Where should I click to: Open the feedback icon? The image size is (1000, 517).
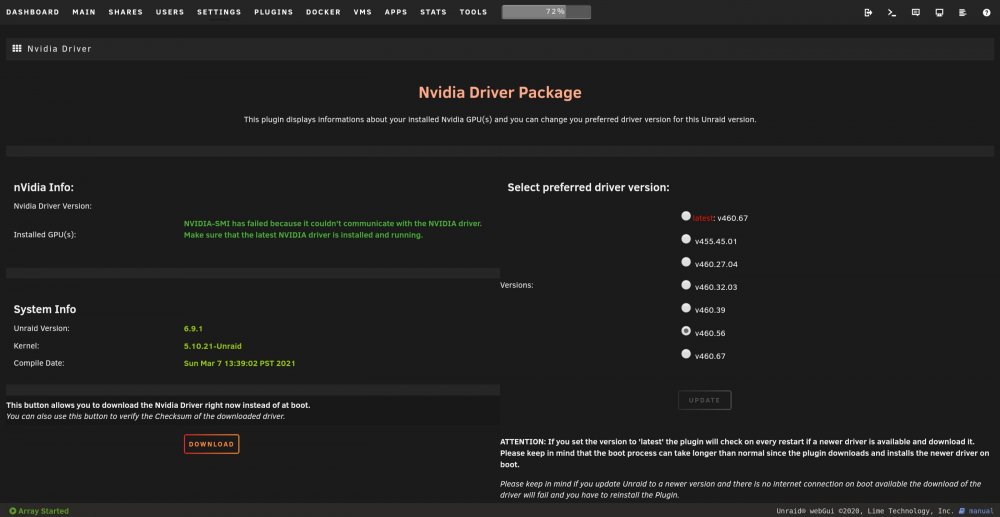pyautogui.click(x=916, y=12)
